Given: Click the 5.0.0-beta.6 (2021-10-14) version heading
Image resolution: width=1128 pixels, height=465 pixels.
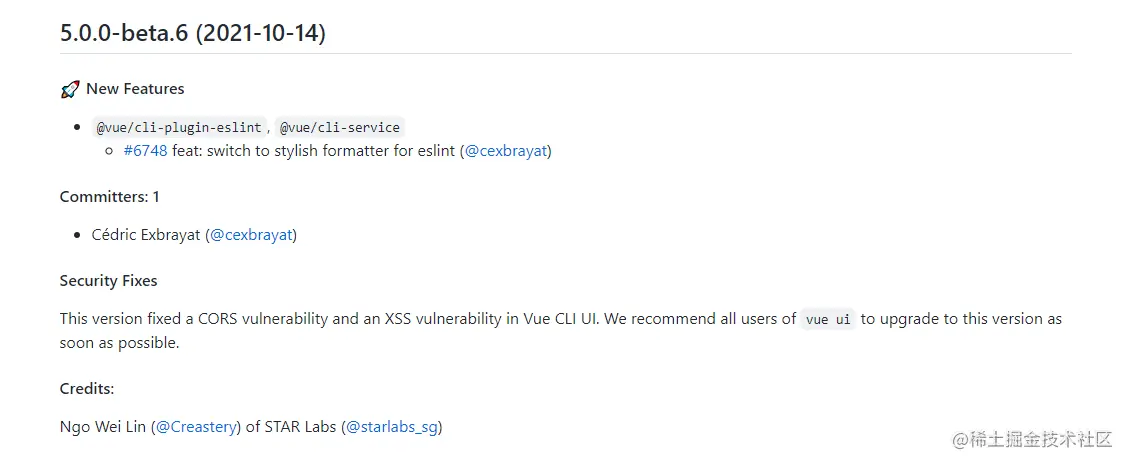Looking at the screenshot, I should click(x=193, y=32).
